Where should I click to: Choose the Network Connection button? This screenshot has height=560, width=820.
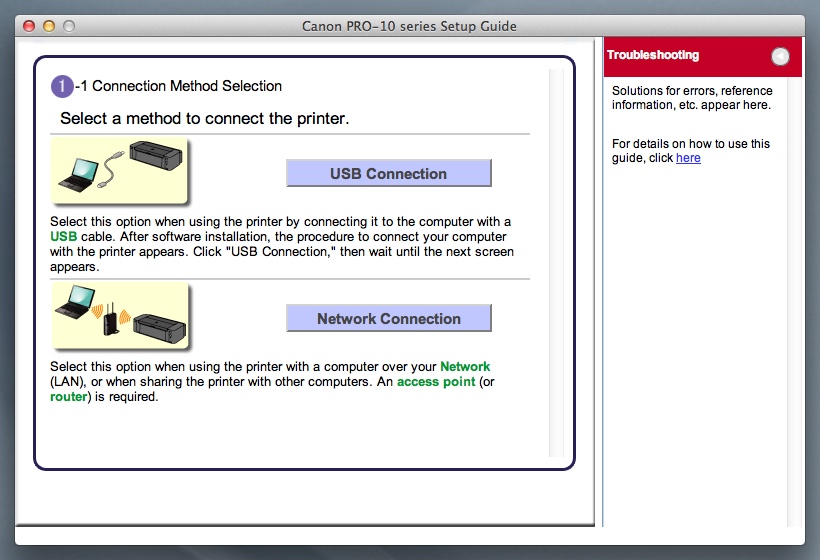[x=388, y=319]
